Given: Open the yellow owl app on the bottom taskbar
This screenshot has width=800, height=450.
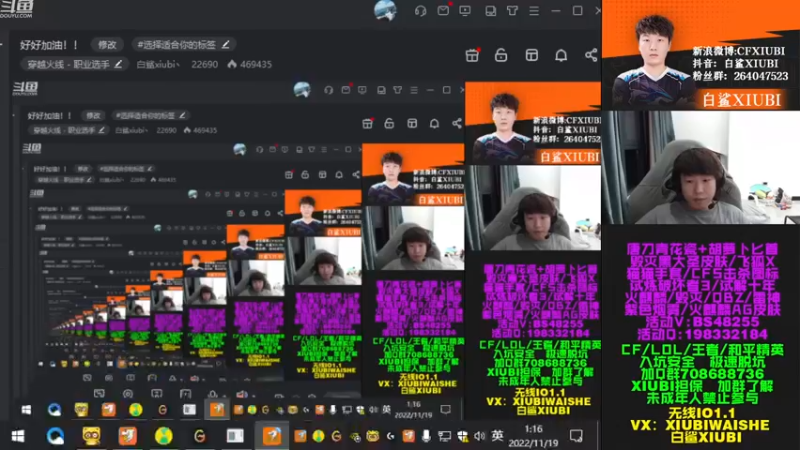Looking at the screenshot, I should click(91, 436).
